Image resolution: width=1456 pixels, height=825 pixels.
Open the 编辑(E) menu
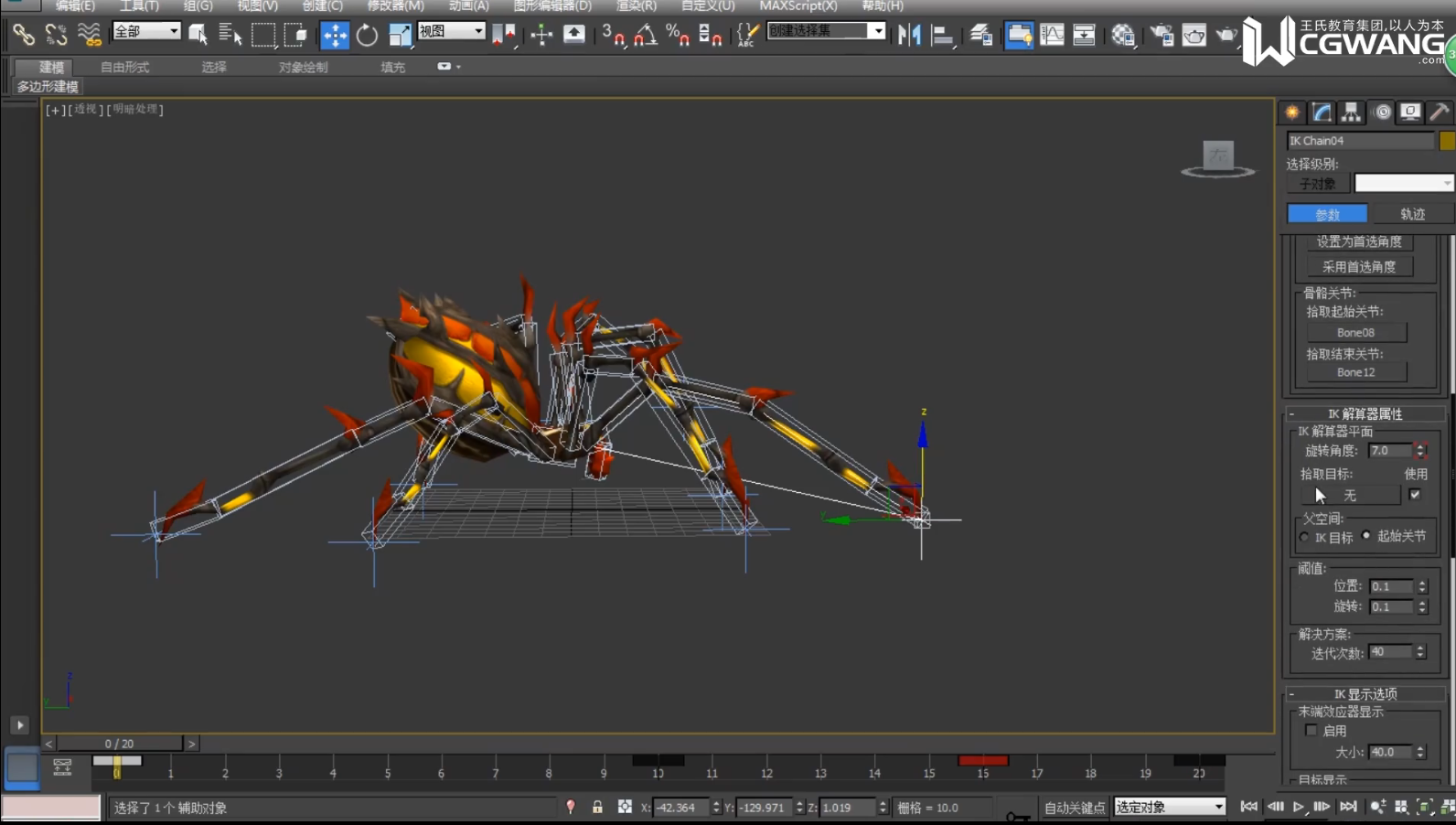[x=75, y=5]
